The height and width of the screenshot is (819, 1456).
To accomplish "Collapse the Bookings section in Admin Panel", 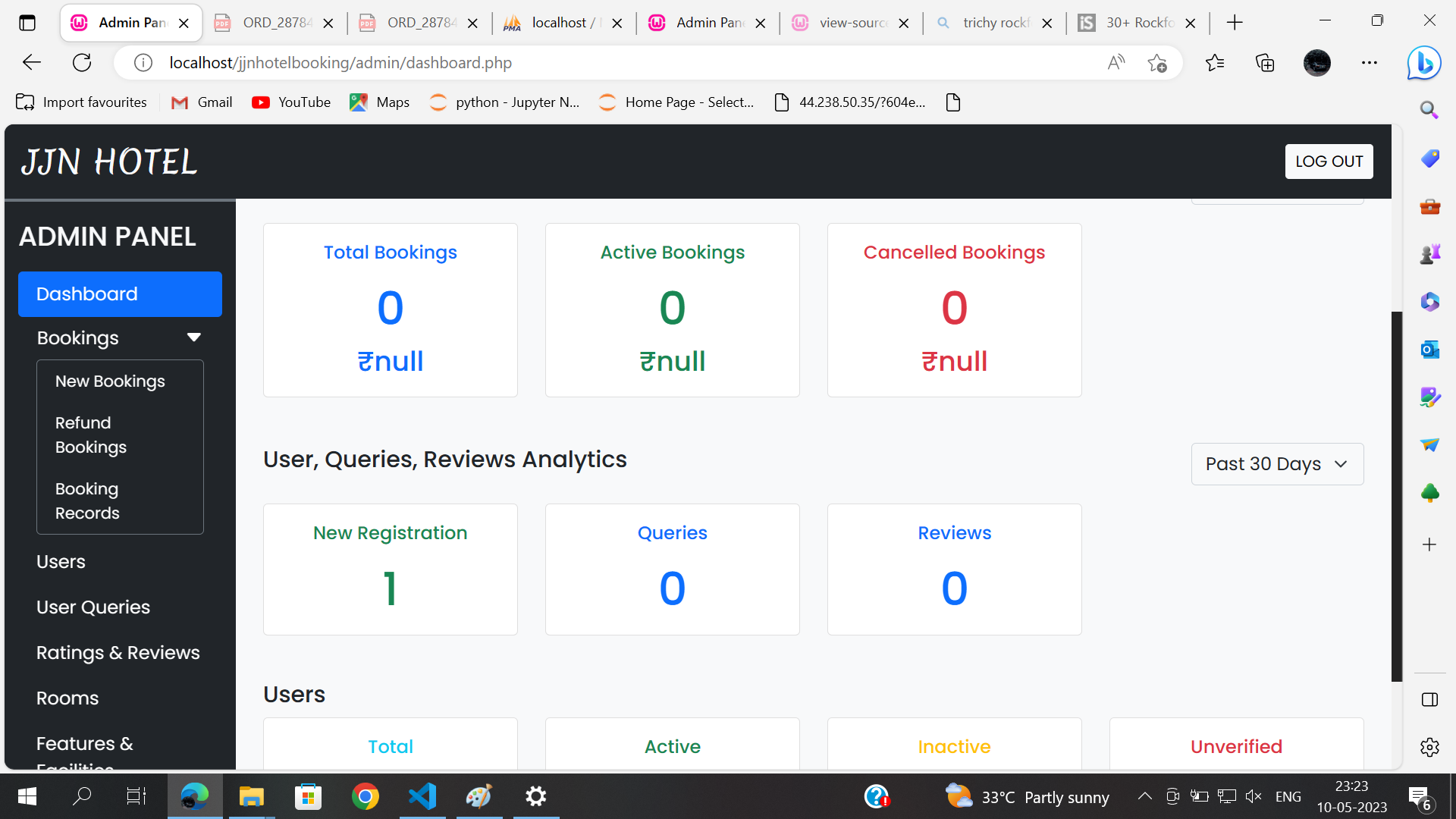I will tap(193, 337).
